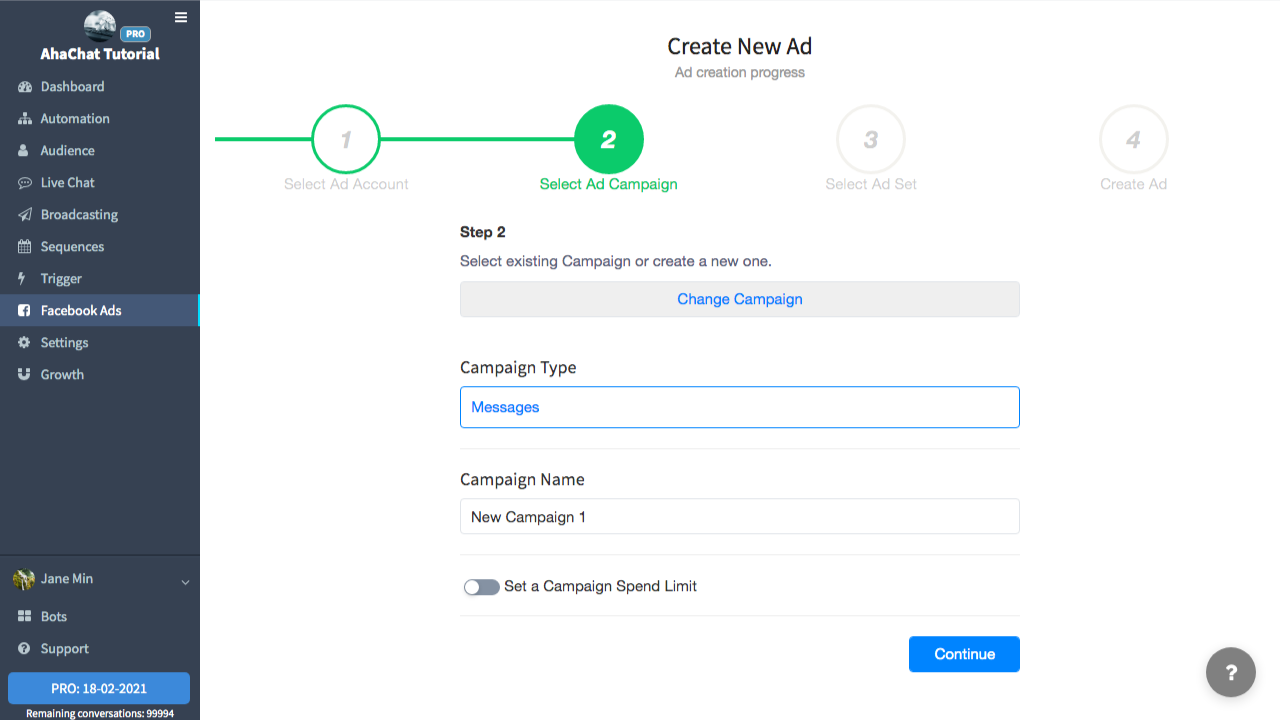This screenshot has width=1280, height=720.
Task: Collapse sidebar with hamburger menu icon
Action: [x=180, y=17]
